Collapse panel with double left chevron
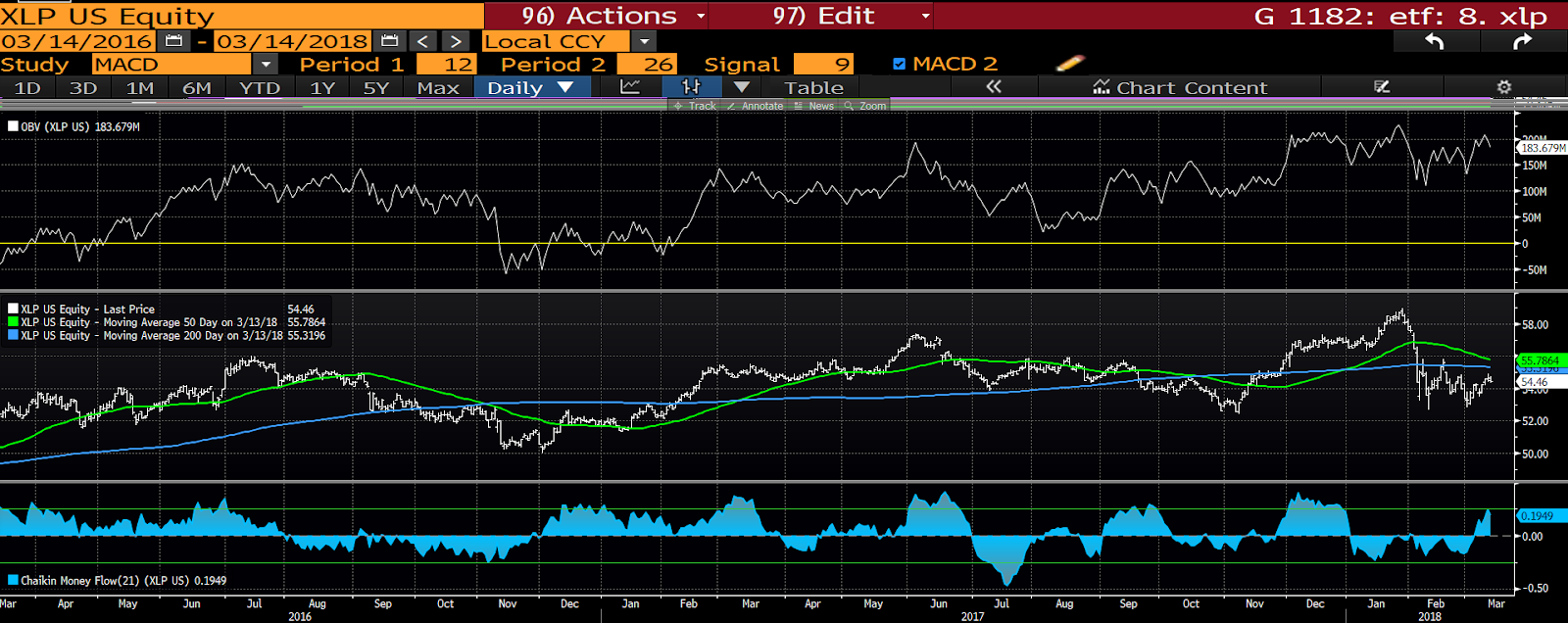Viewport: 1568px width, 623px height. point(994,87)
